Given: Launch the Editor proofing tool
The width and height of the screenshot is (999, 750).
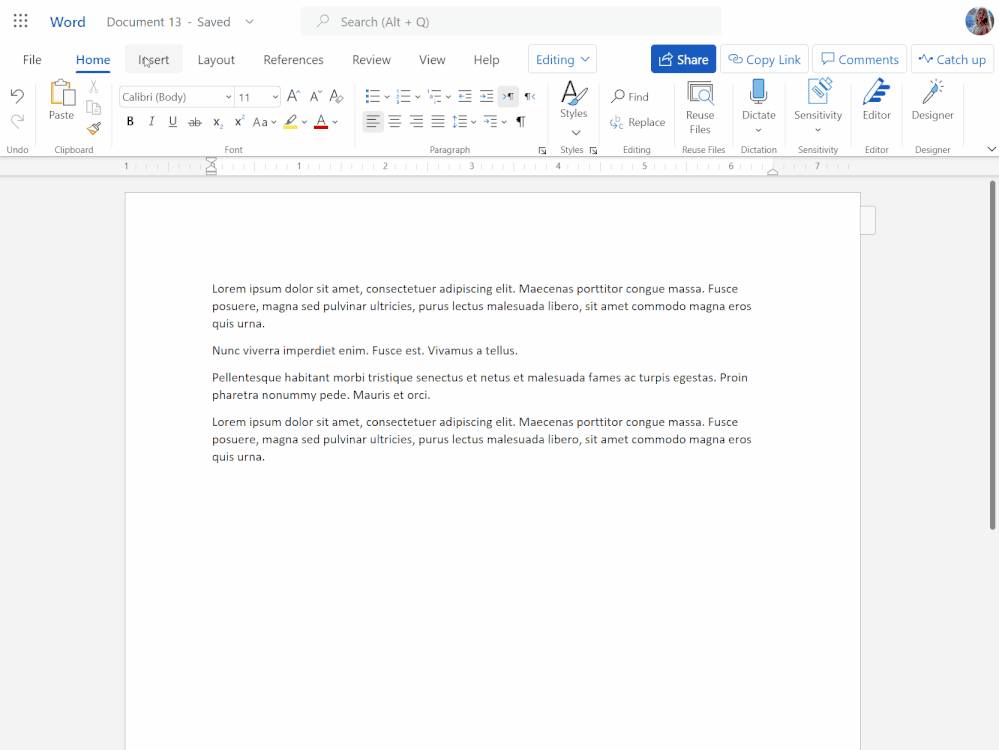Looking at the screenshot, I should pos(877,101).
